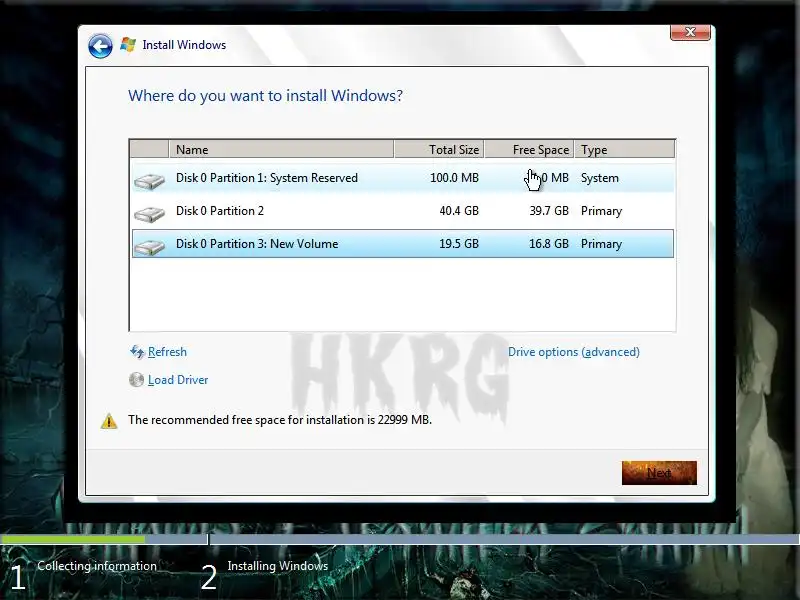The width and height of the screenshot is (800, 600).
Task: Sort by the Free Space column header
Action: tap(529, 149)
